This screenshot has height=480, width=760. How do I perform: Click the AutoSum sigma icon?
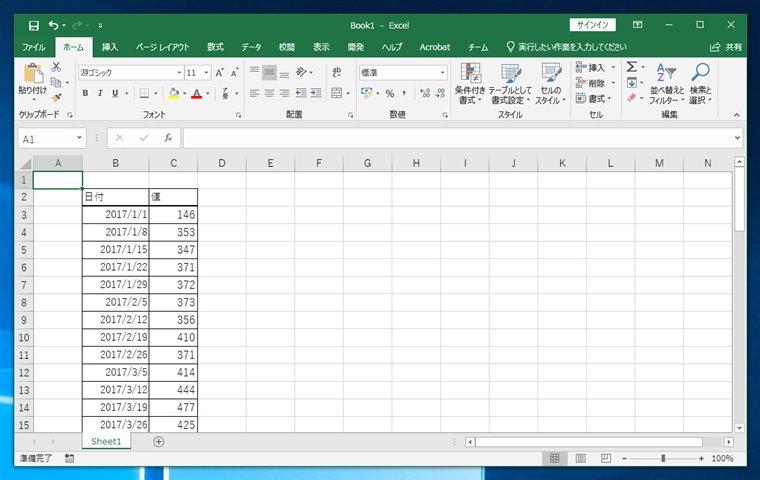coord(631,67)
